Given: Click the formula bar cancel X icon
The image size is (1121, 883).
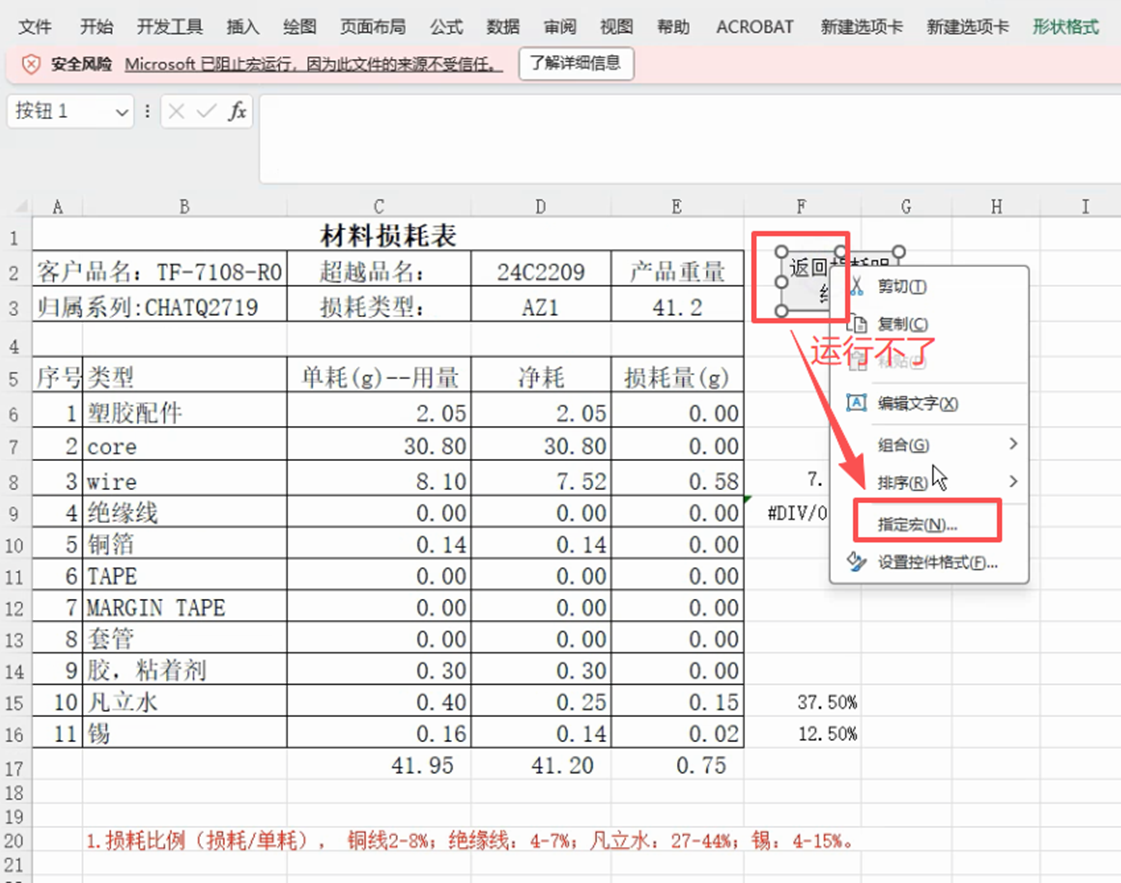Looking at the screenshot, I should tap(177, 112).
